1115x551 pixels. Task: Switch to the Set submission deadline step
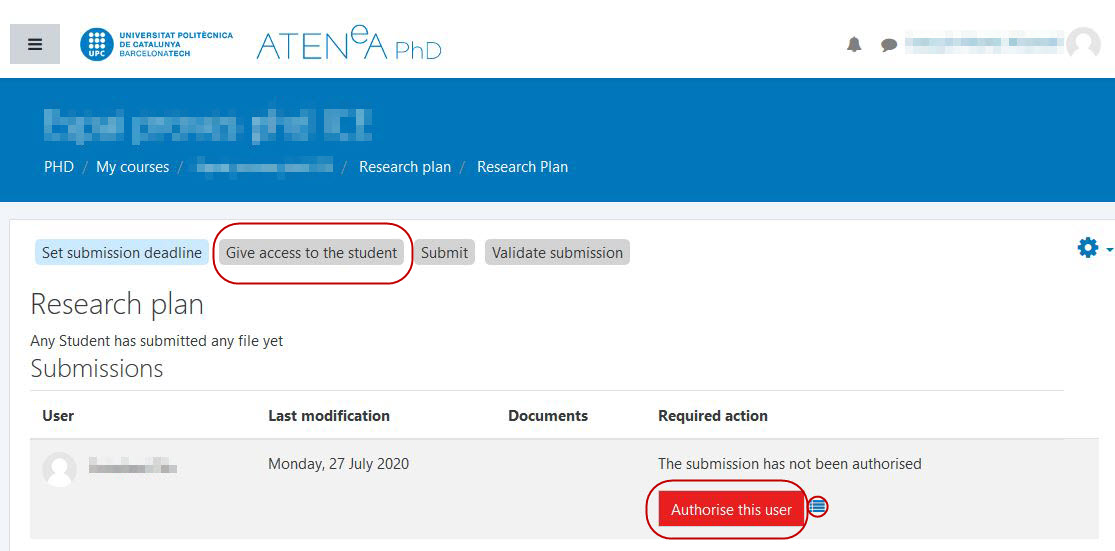pos(122,253)
